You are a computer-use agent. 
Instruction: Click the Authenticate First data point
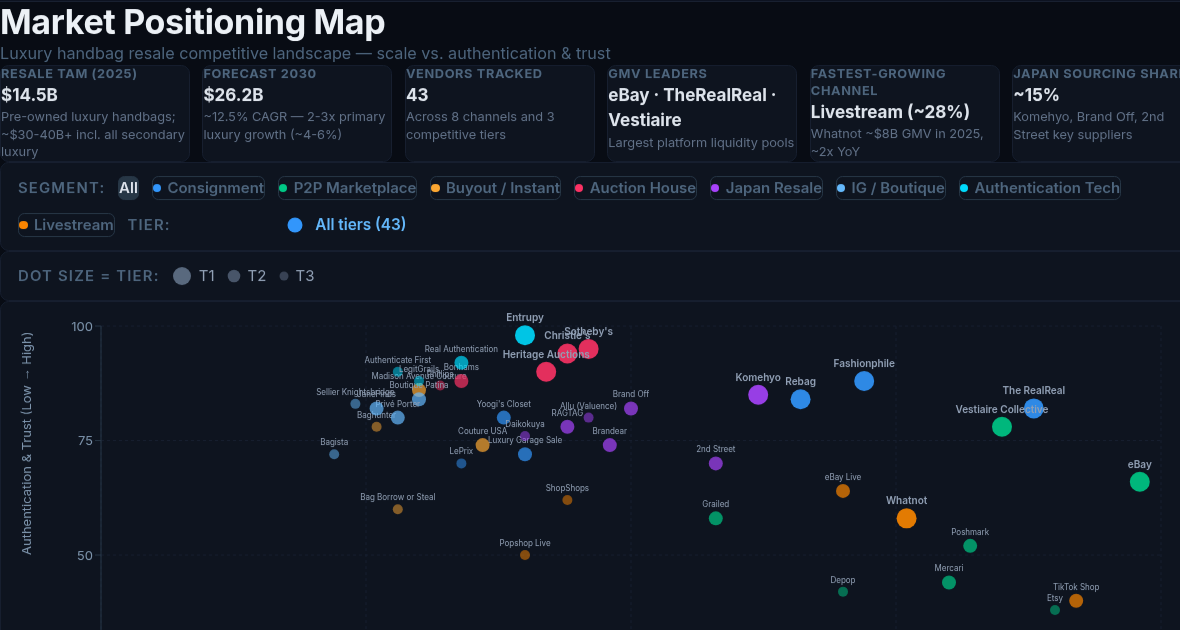[x=398, y=372]
